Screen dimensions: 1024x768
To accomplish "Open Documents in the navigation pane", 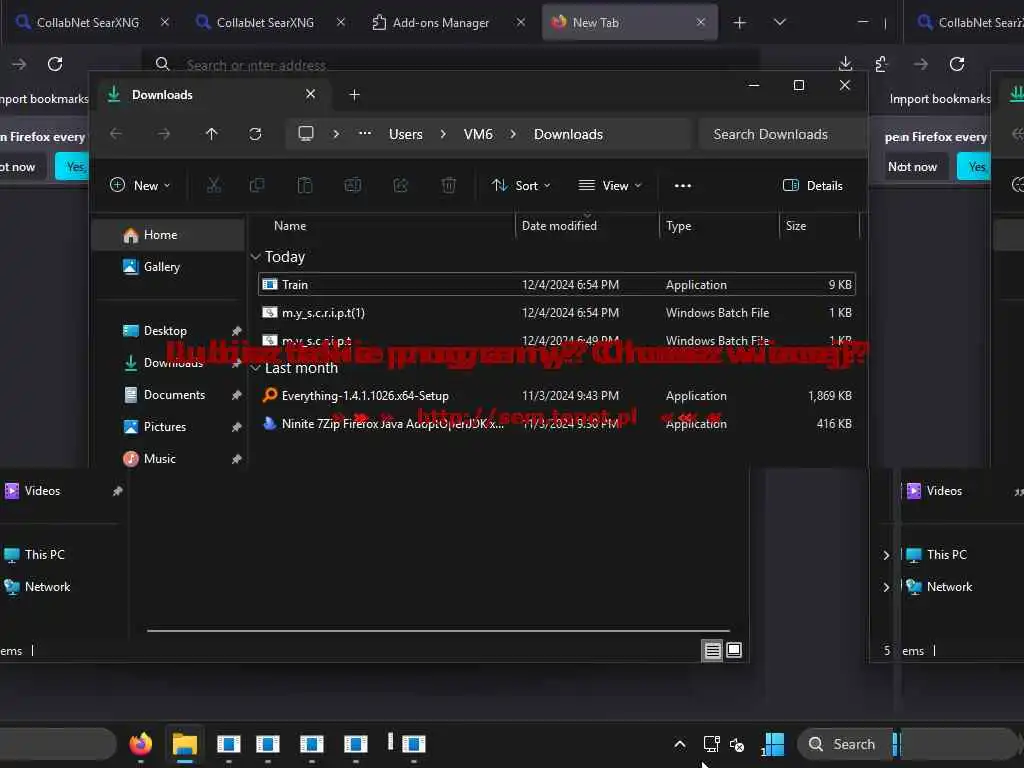I will tap(168, 394).
